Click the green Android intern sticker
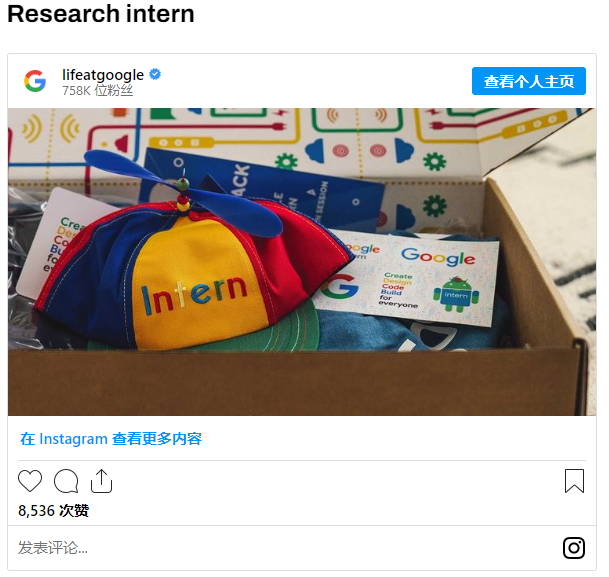This screenshot has height=577, width=609. point(456,294)
